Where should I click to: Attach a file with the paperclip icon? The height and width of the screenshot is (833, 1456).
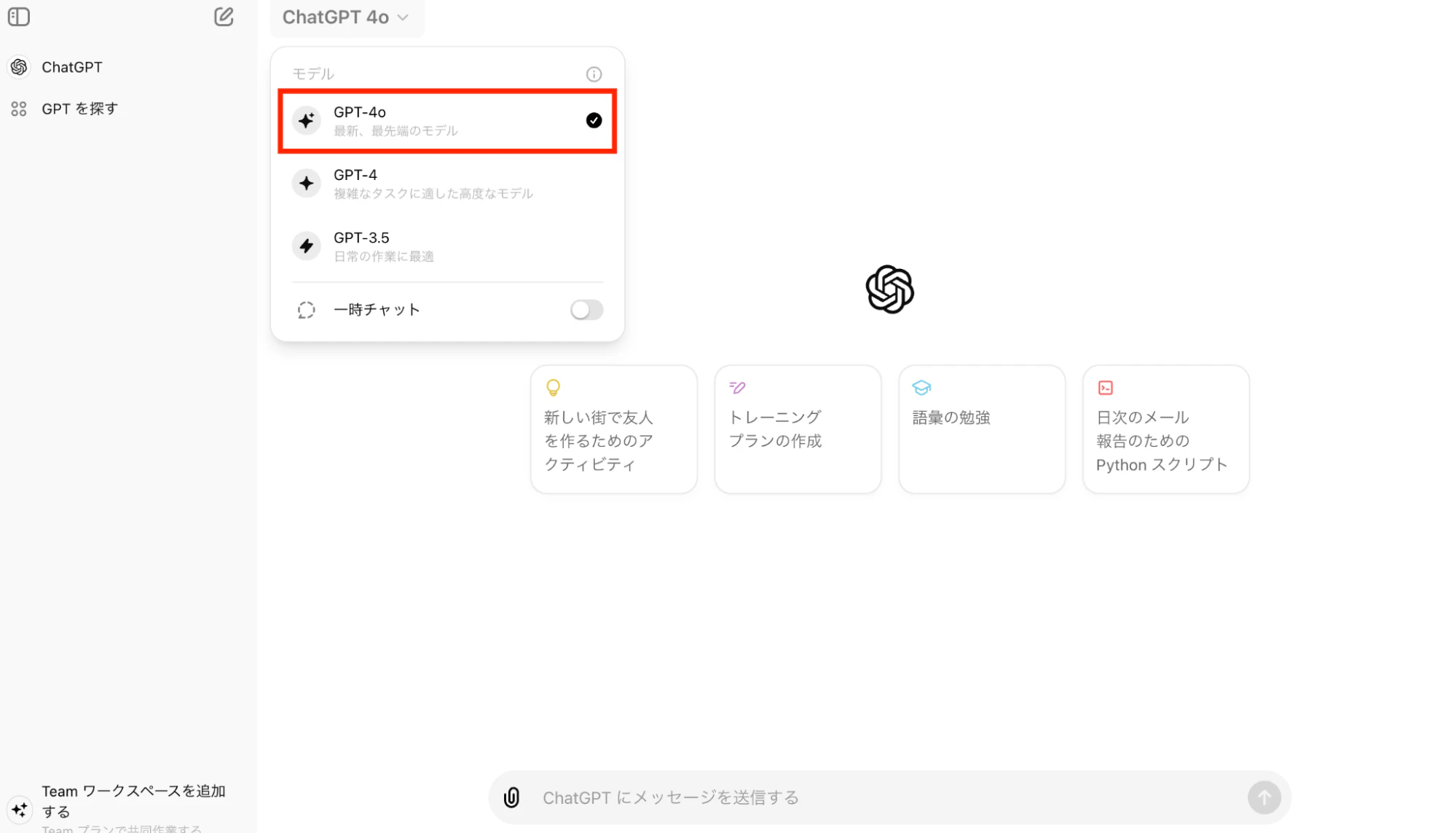tap(512, 797)
